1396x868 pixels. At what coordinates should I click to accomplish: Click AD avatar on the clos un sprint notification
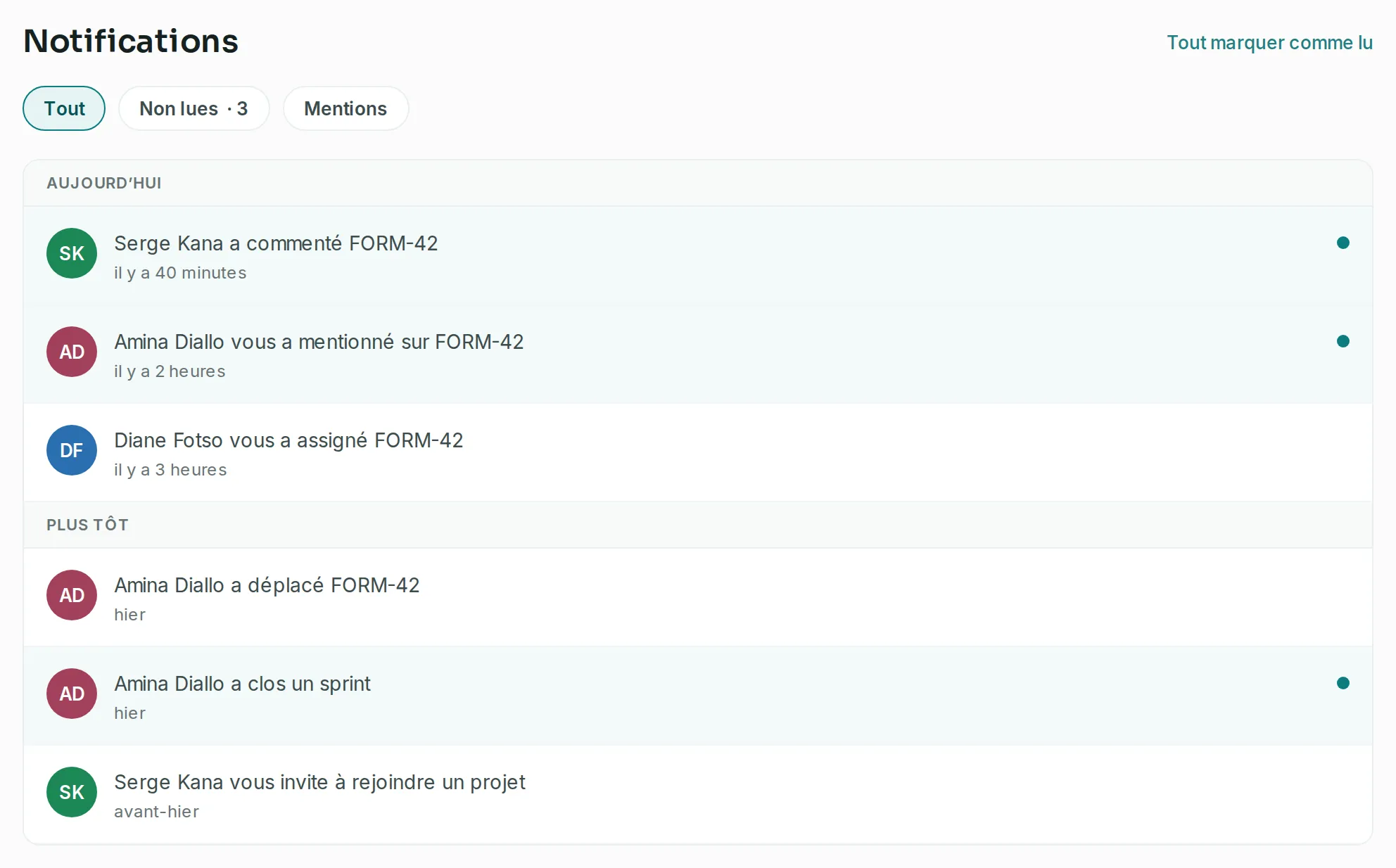(72, 694)
